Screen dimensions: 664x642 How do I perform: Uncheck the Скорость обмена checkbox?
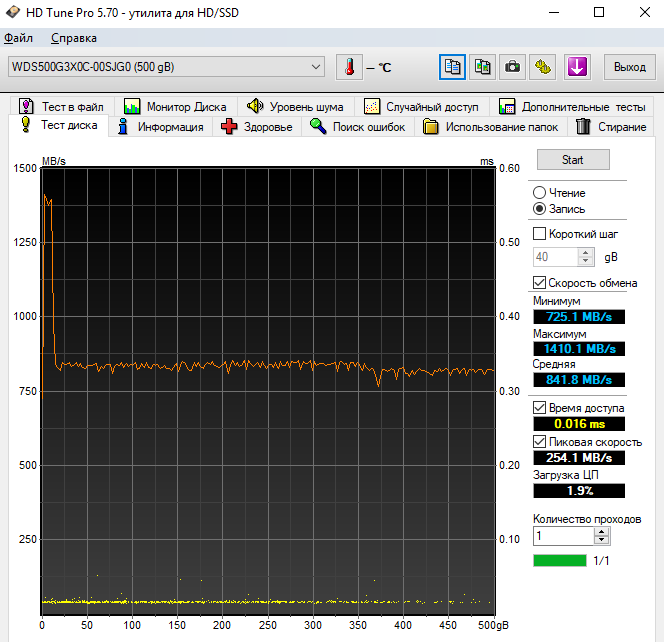(540, 283)
